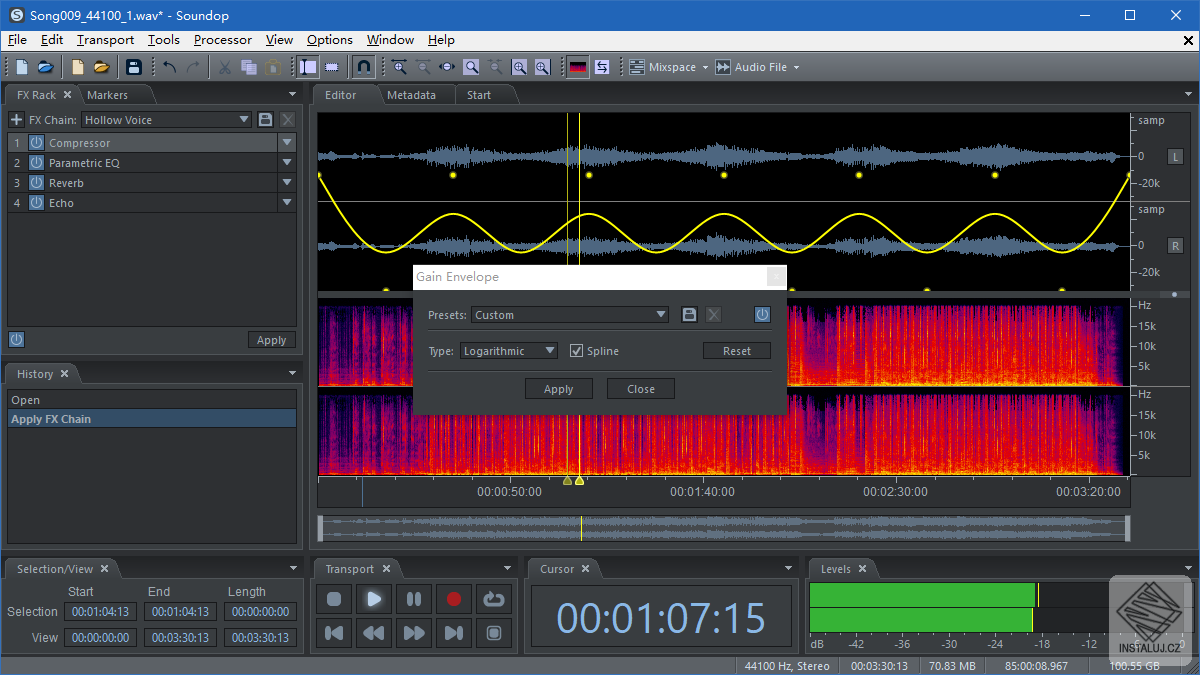This screenshot has width=1200, height=675.
Task: Toggle loop playback in Transport
Action: pyautogui.click(x=494, y=599)
